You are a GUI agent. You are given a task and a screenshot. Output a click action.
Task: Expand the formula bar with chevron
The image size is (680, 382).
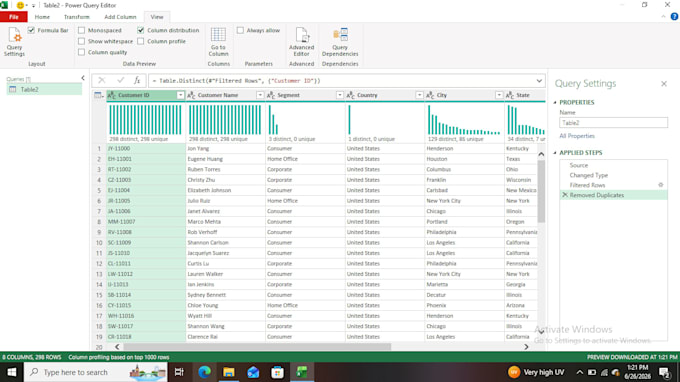pos(539,81)
